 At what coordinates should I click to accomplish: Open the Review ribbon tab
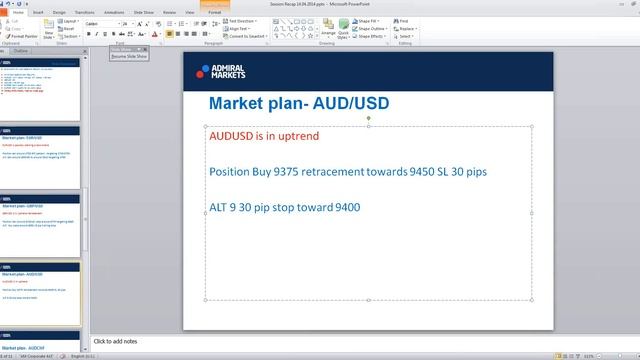tap(169, 13)
